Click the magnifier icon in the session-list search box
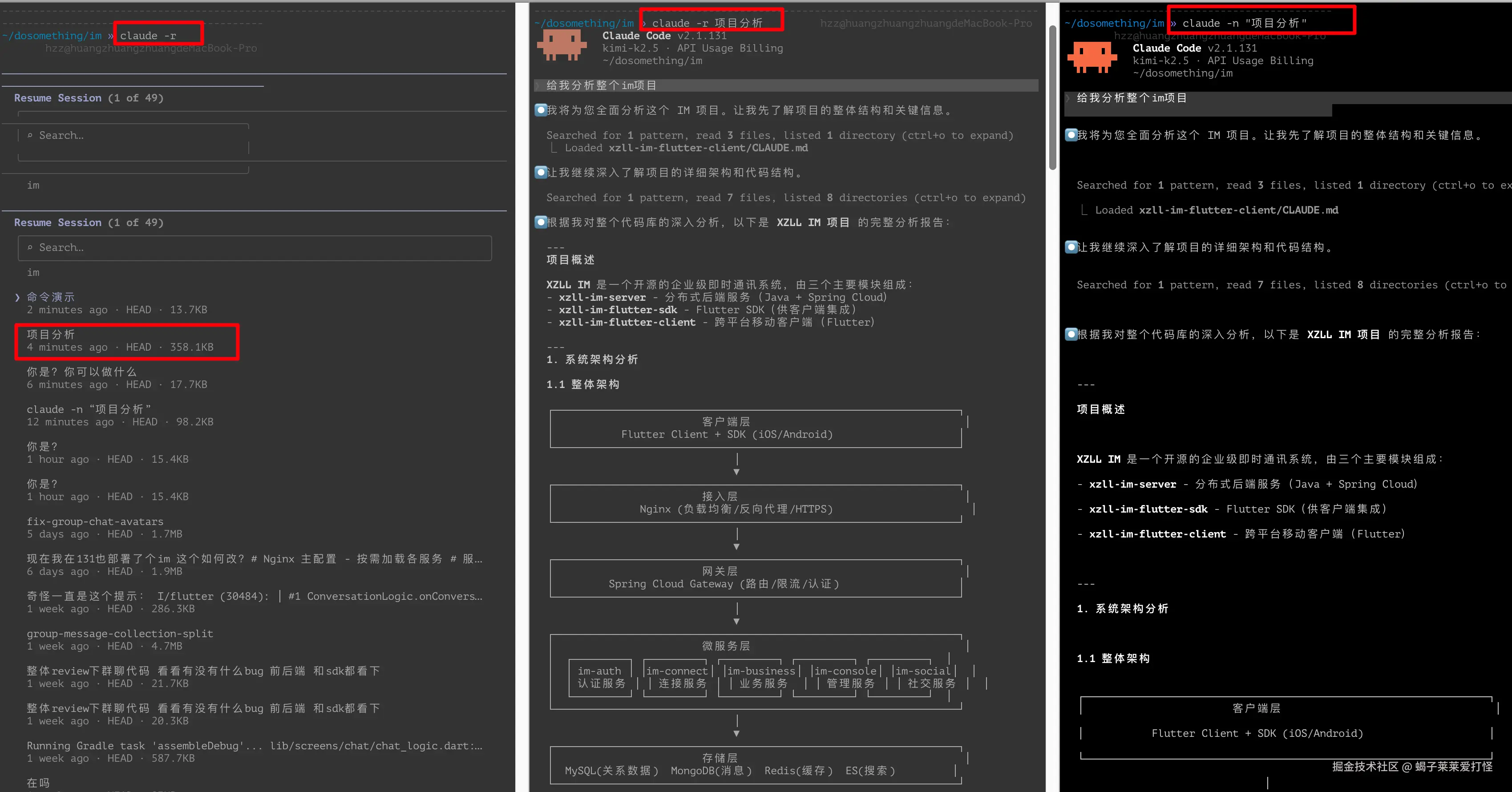1512x792 pixels. pyautogui.click(x=30, y=248)
